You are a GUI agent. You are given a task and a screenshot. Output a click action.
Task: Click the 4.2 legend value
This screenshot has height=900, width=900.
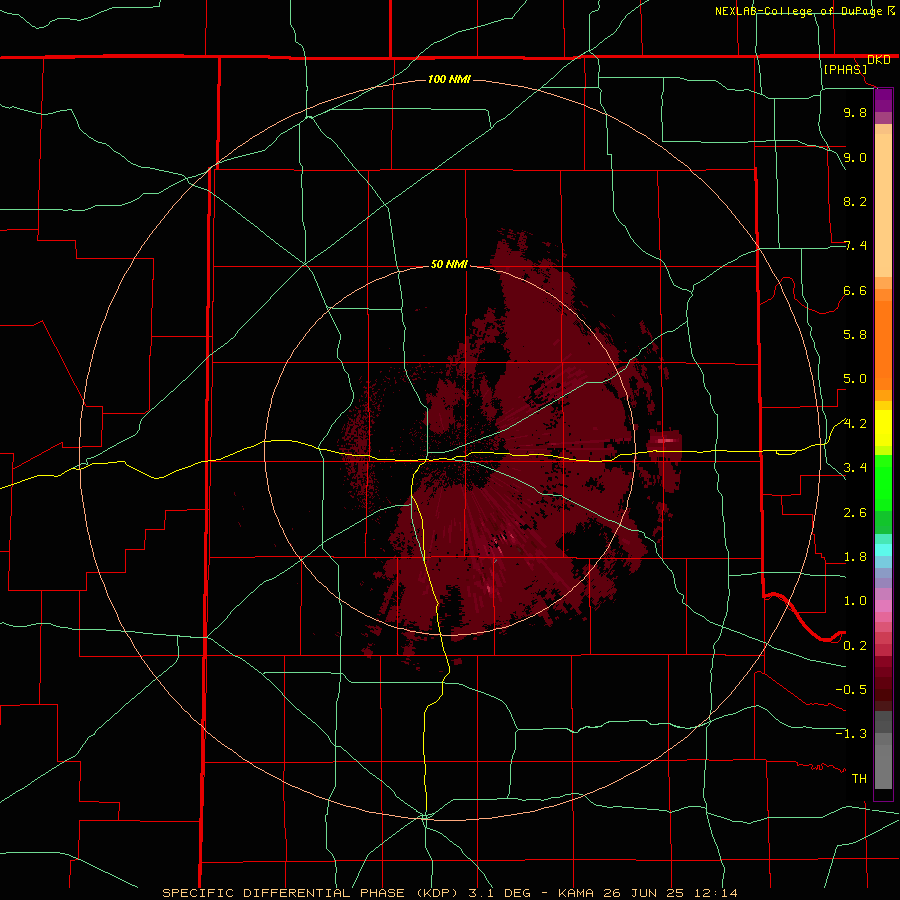855,424
